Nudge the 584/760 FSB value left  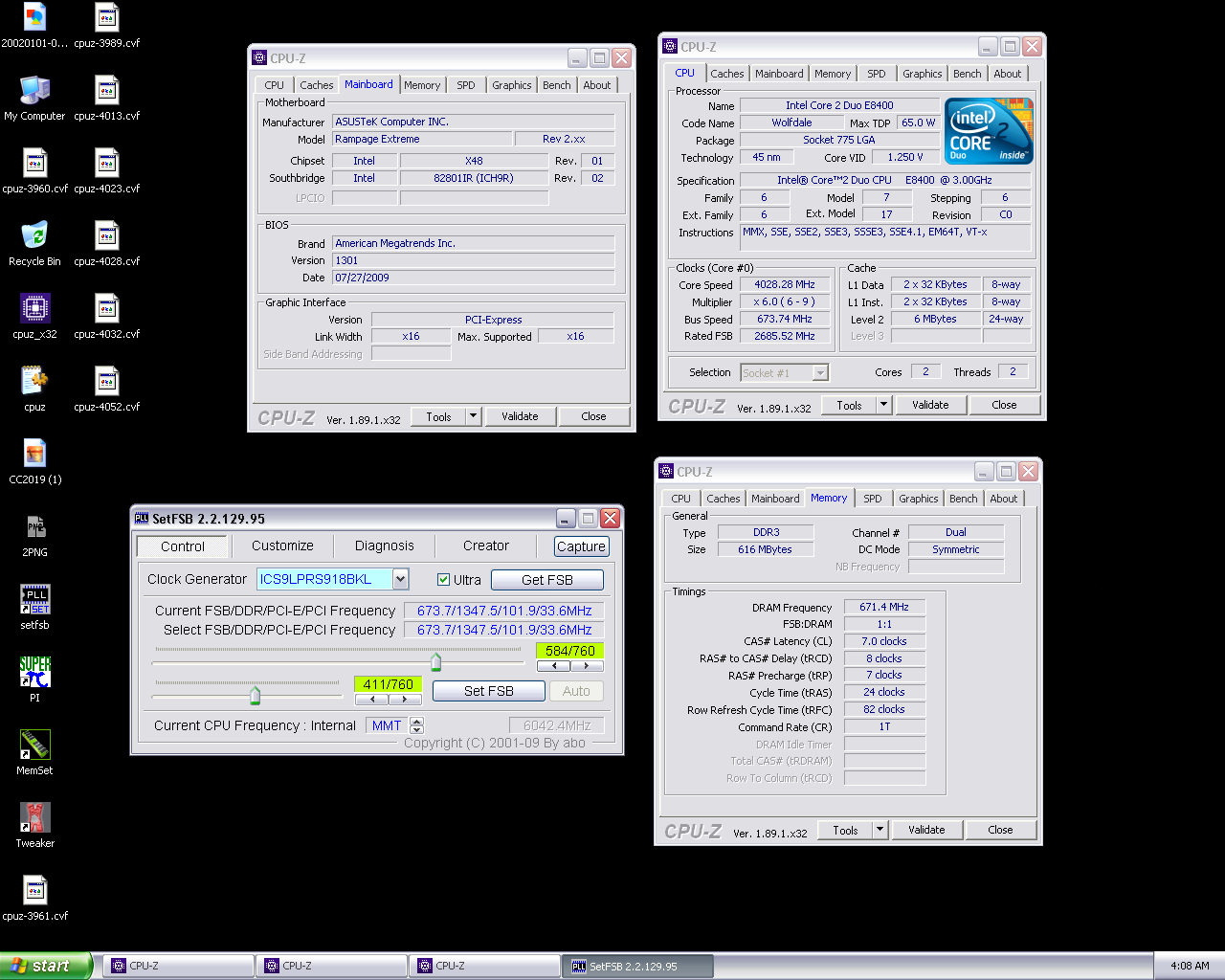(553, 665)
